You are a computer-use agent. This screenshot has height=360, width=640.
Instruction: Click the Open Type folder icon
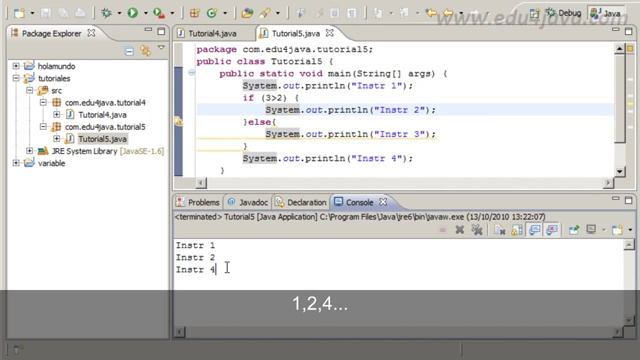tap(247, 13)
